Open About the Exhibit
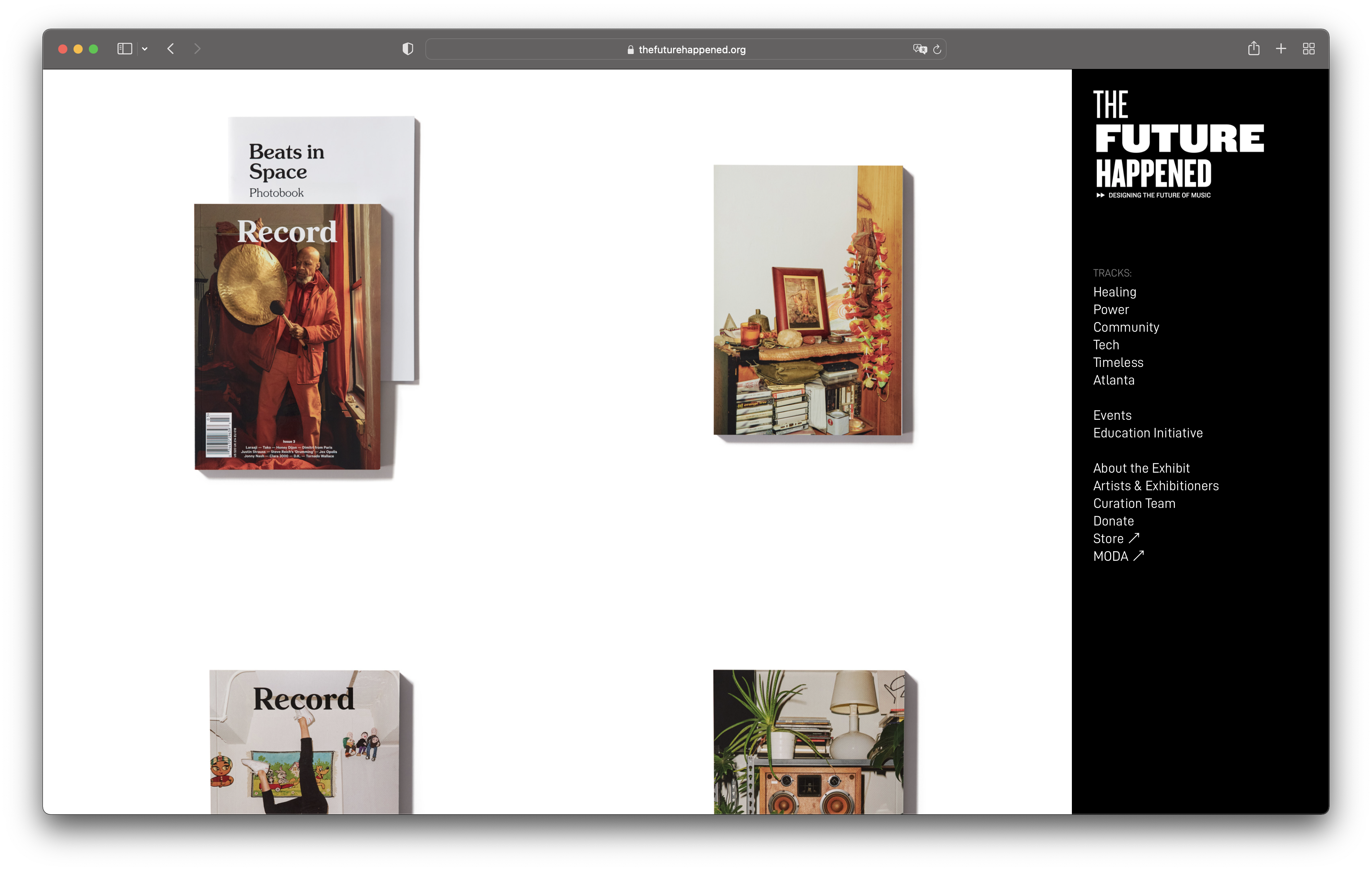The image size is (1372, 871). click(1141, 468)
